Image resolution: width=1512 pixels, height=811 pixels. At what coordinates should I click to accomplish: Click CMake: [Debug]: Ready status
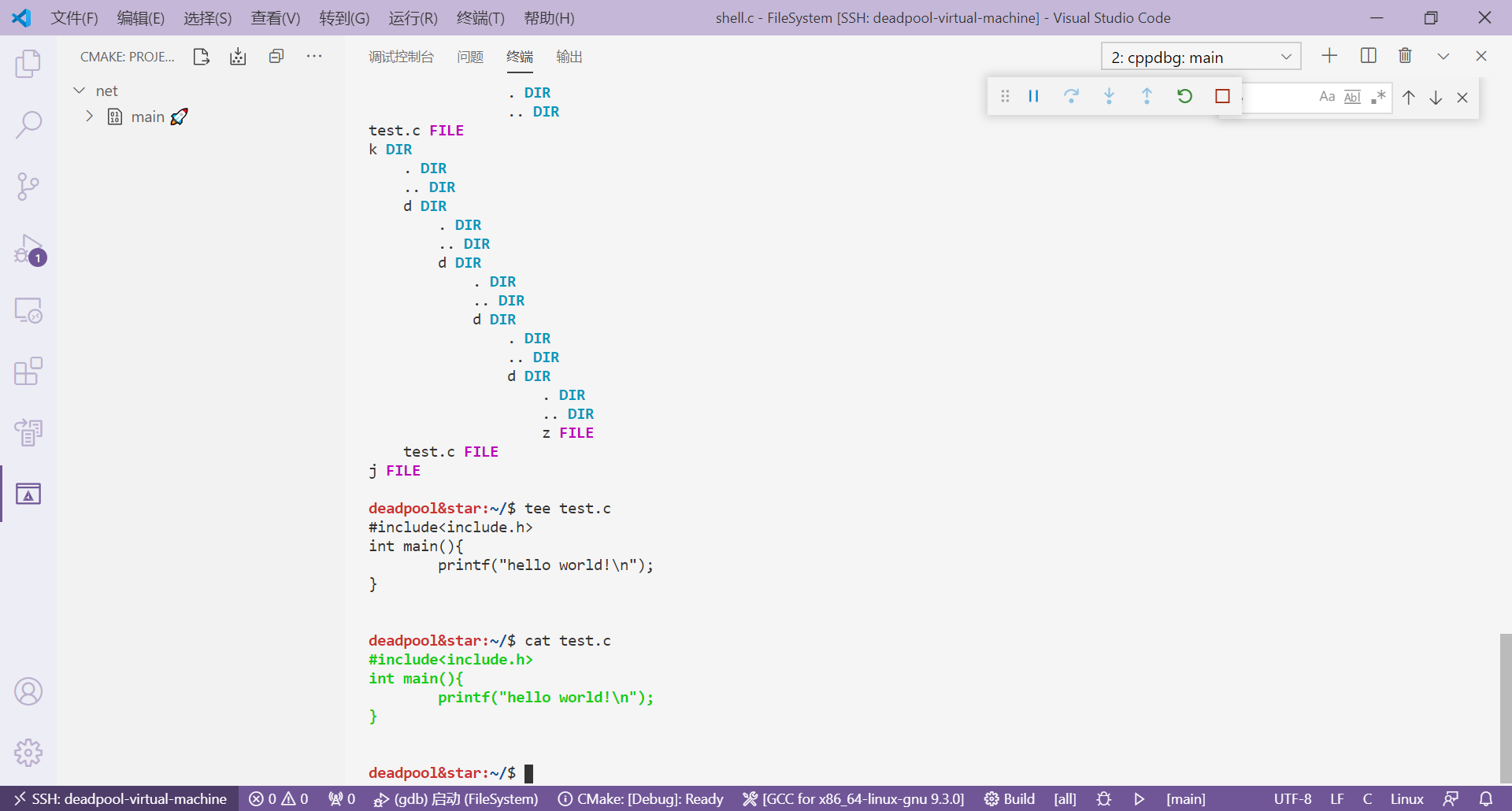[x=640, y=798]
